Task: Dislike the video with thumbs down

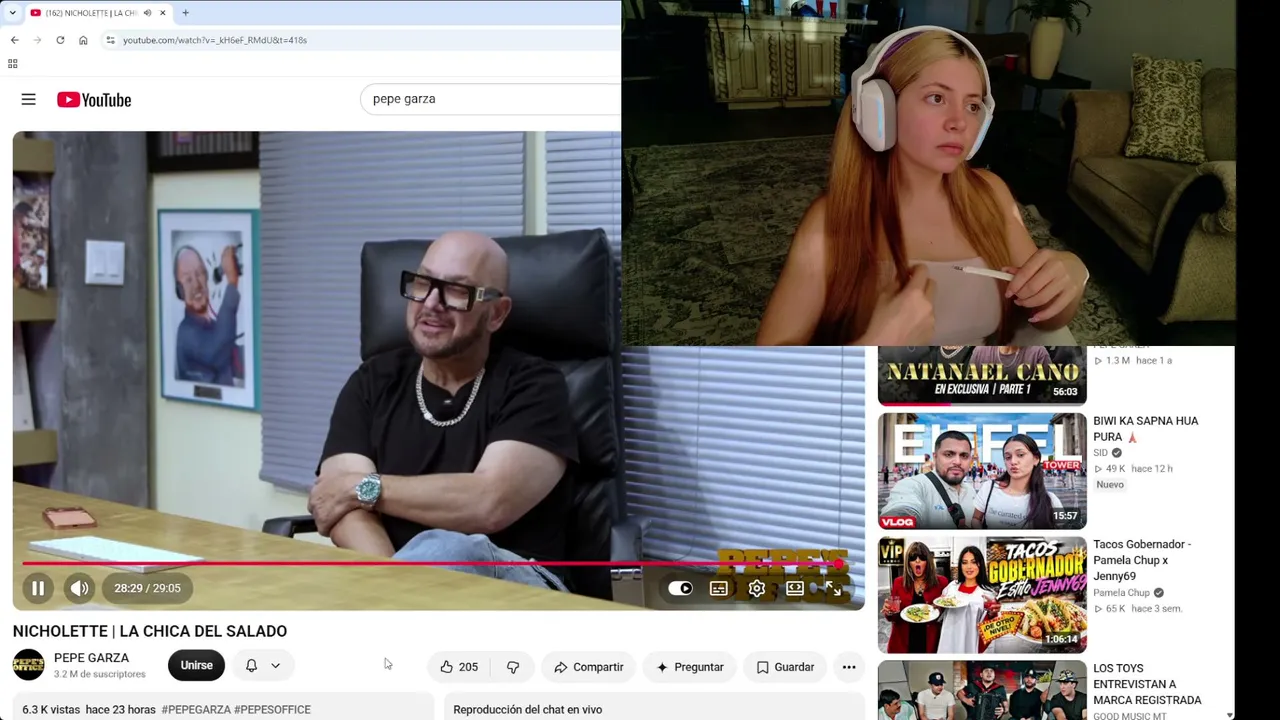Action: point(513,667)
